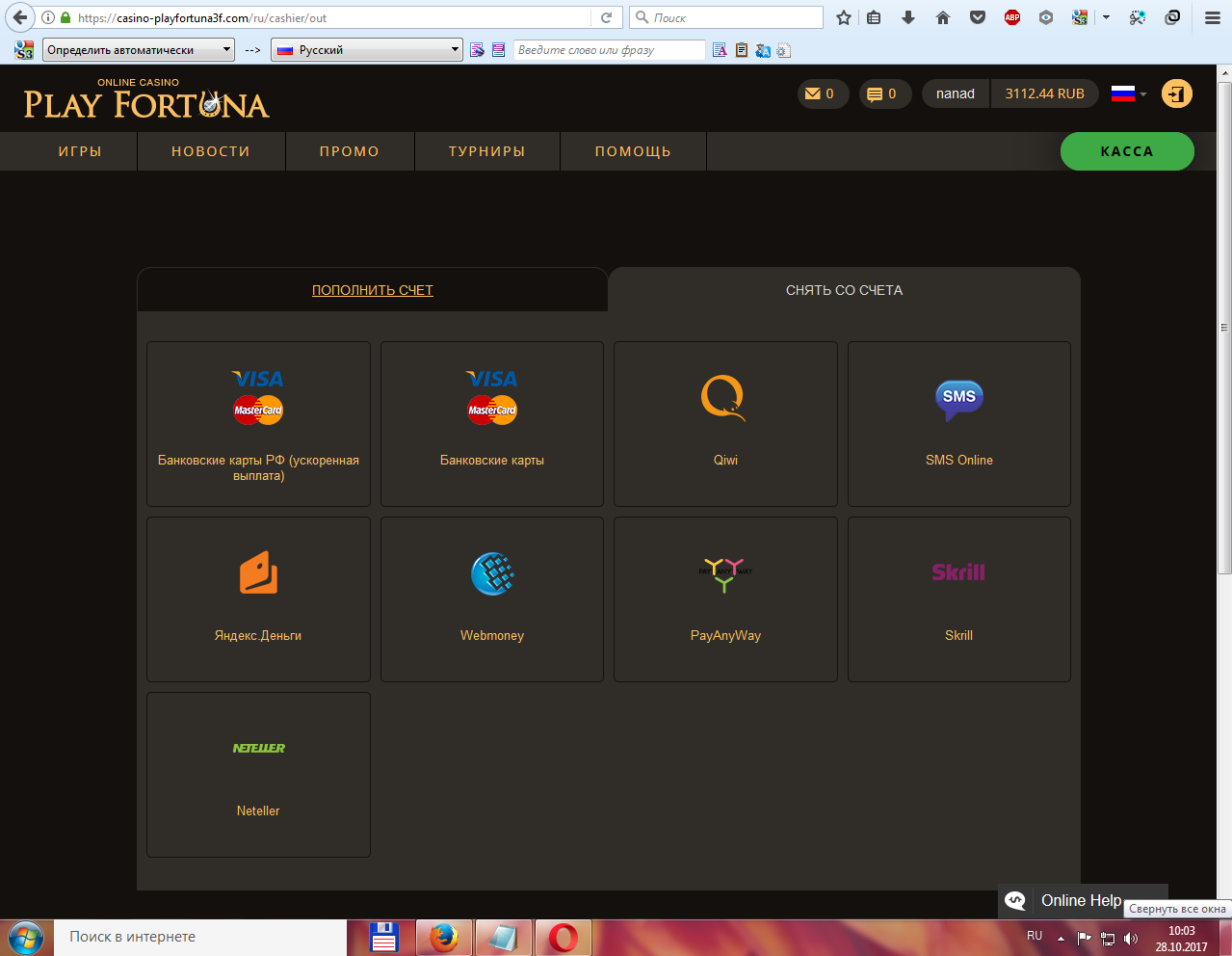
Task: Choose the SMS Online payment tile
Action: (959, 424)
